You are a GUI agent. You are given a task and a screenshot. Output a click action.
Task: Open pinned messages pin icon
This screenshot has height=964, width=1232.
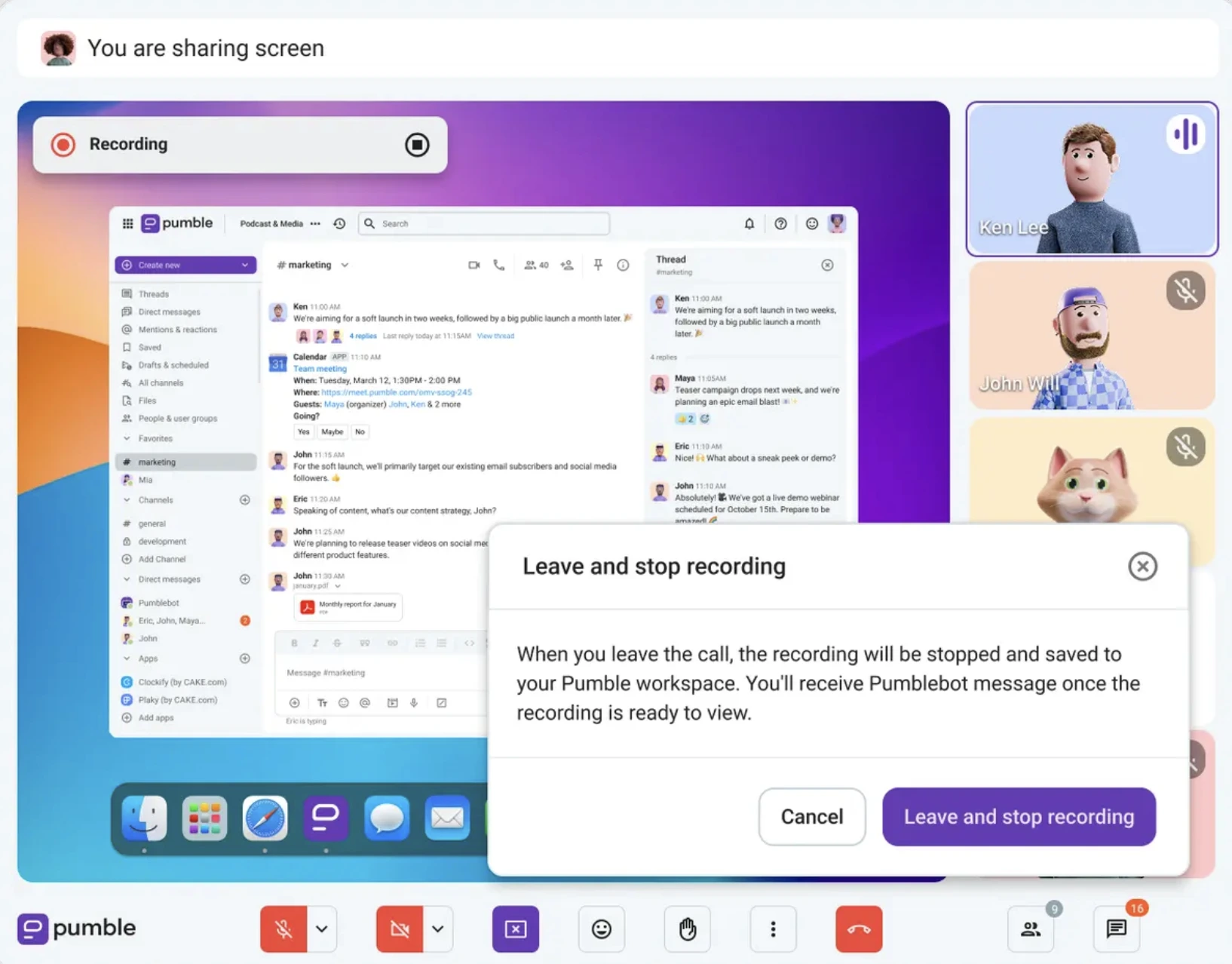(598, 265)
